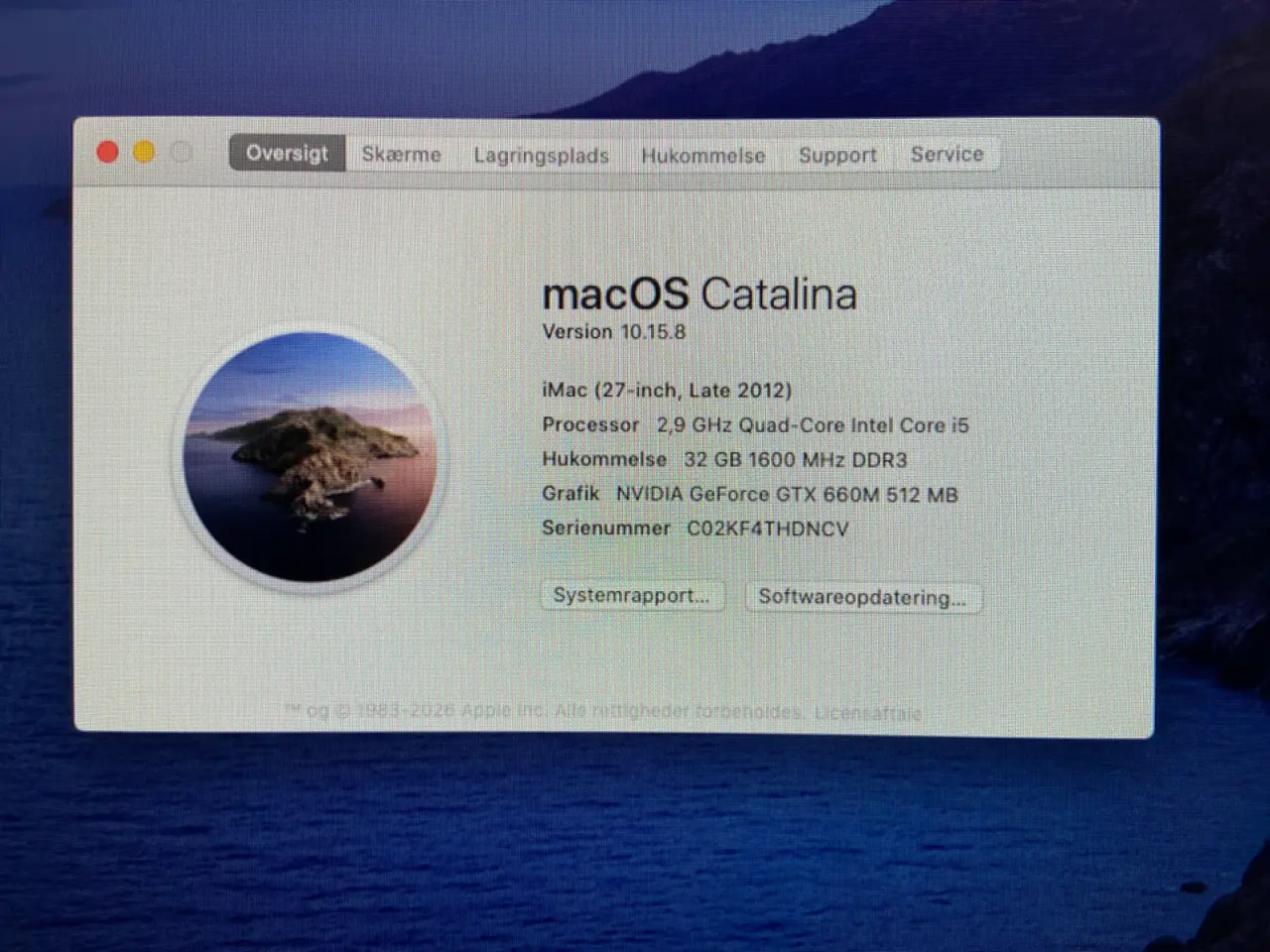The image size is (1270, 952).
Task: Click the Softwareopdatering button
Action: [862, 597]
